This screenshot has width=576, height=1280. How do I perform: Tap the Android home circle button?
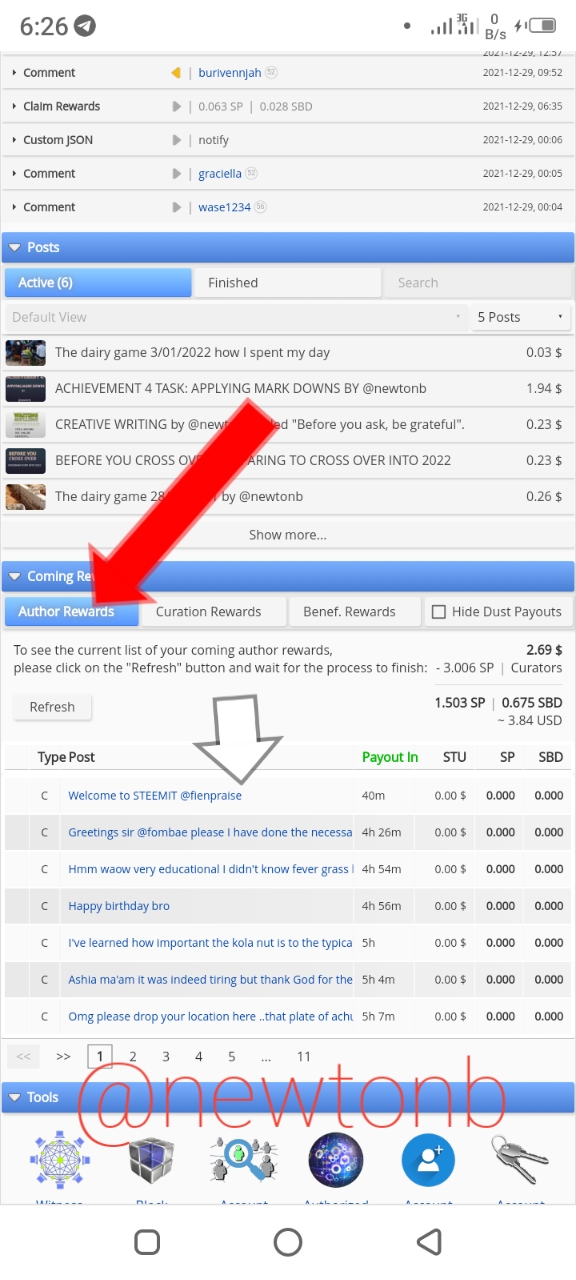click(288, 1242)
